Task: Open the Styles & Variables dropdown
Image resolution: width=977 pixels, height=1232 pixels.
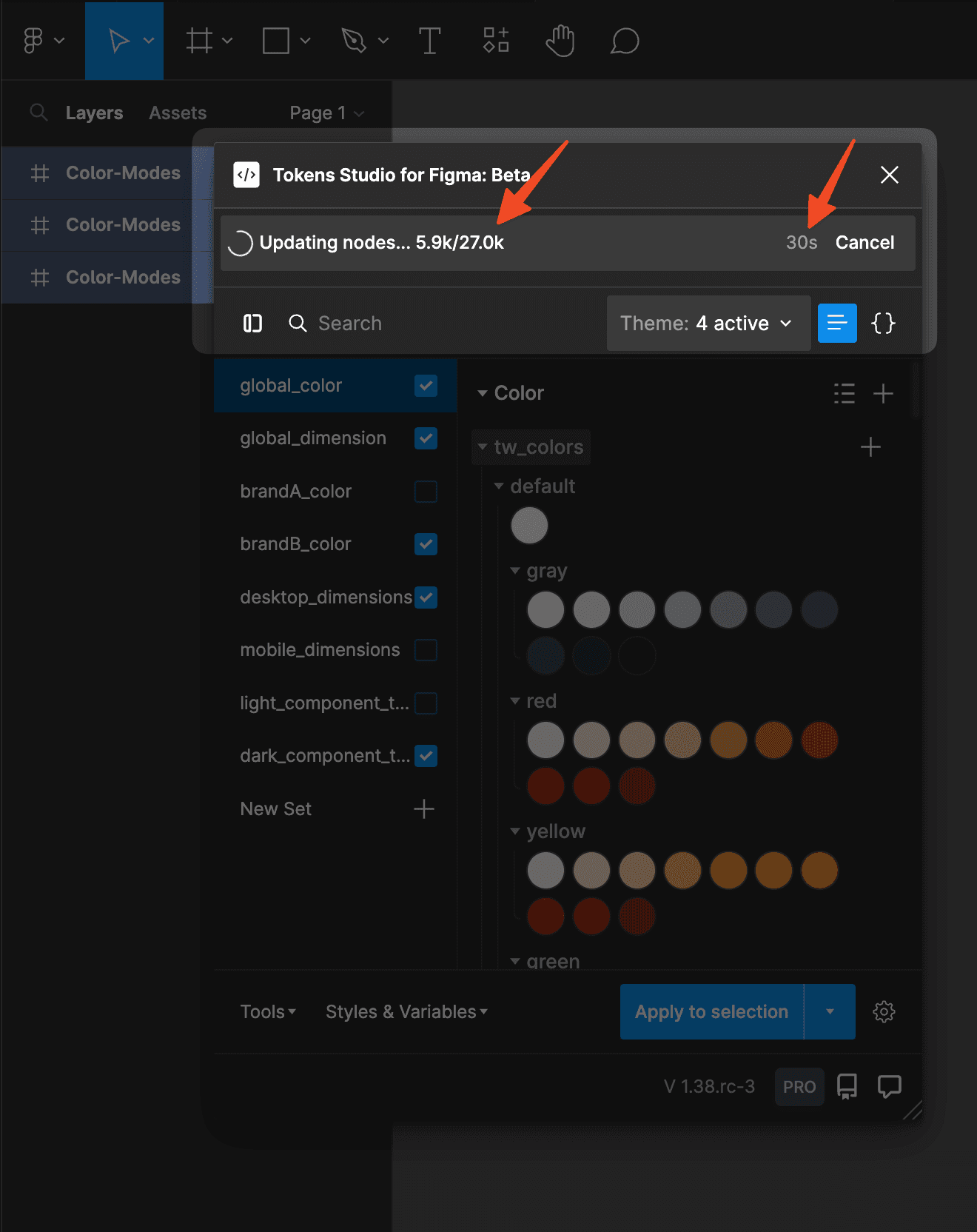Action: [x=406, y=1011]
